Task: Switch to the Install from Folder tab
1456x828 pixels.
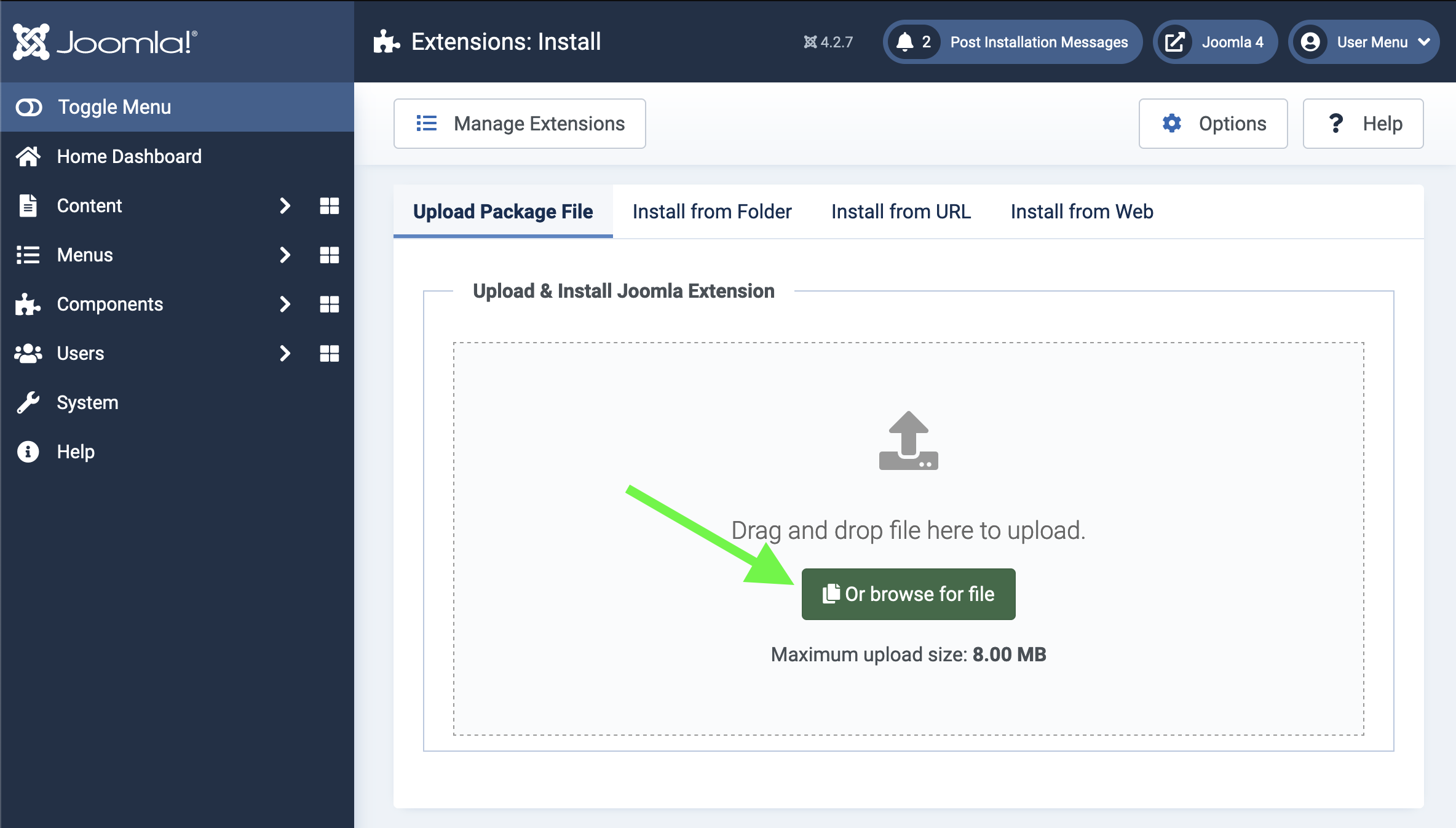Action: click(x=712, y=212)
